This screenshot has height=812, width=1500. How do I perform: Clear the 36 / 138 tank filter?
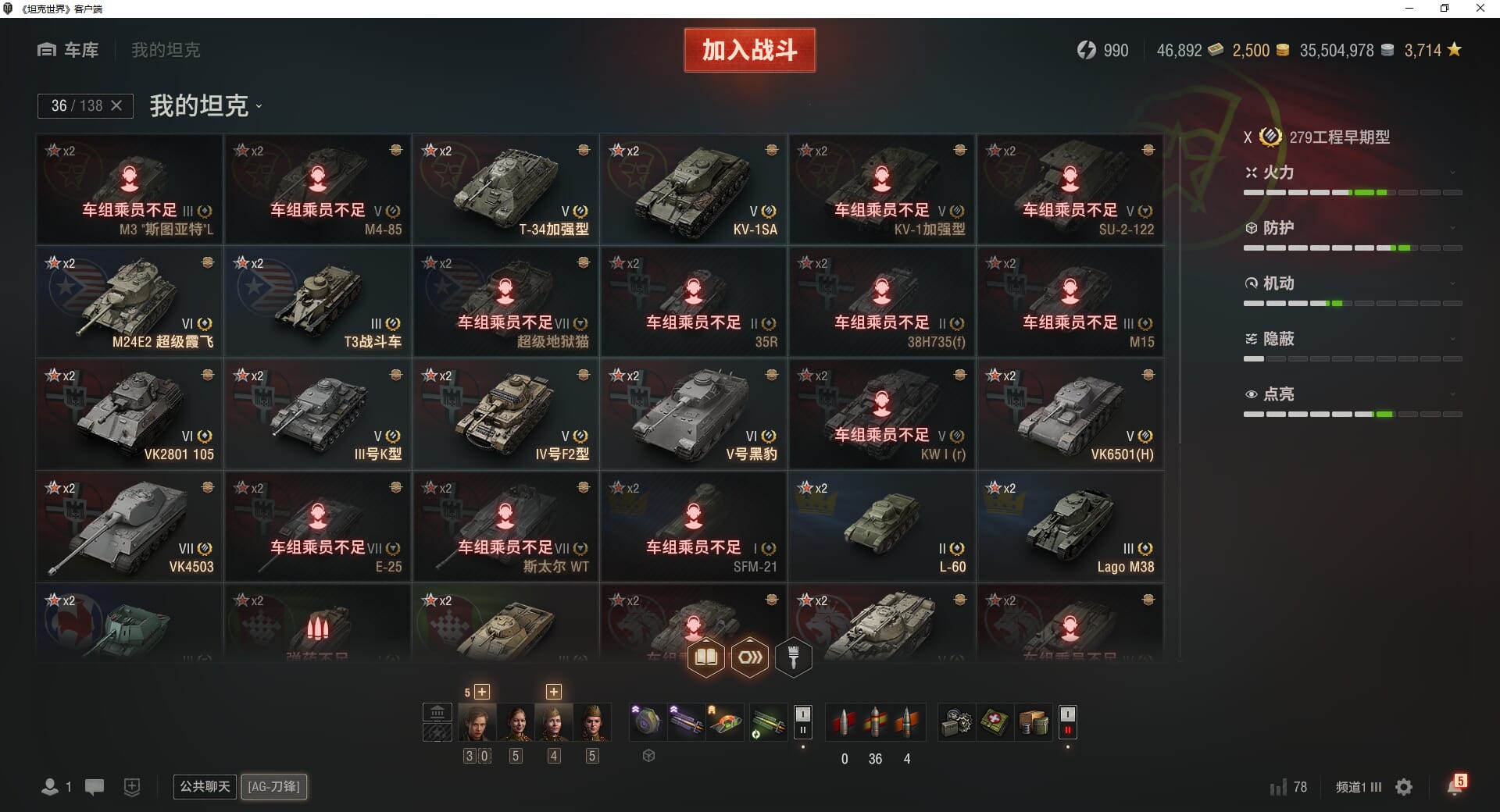click(x=116, y=105)
